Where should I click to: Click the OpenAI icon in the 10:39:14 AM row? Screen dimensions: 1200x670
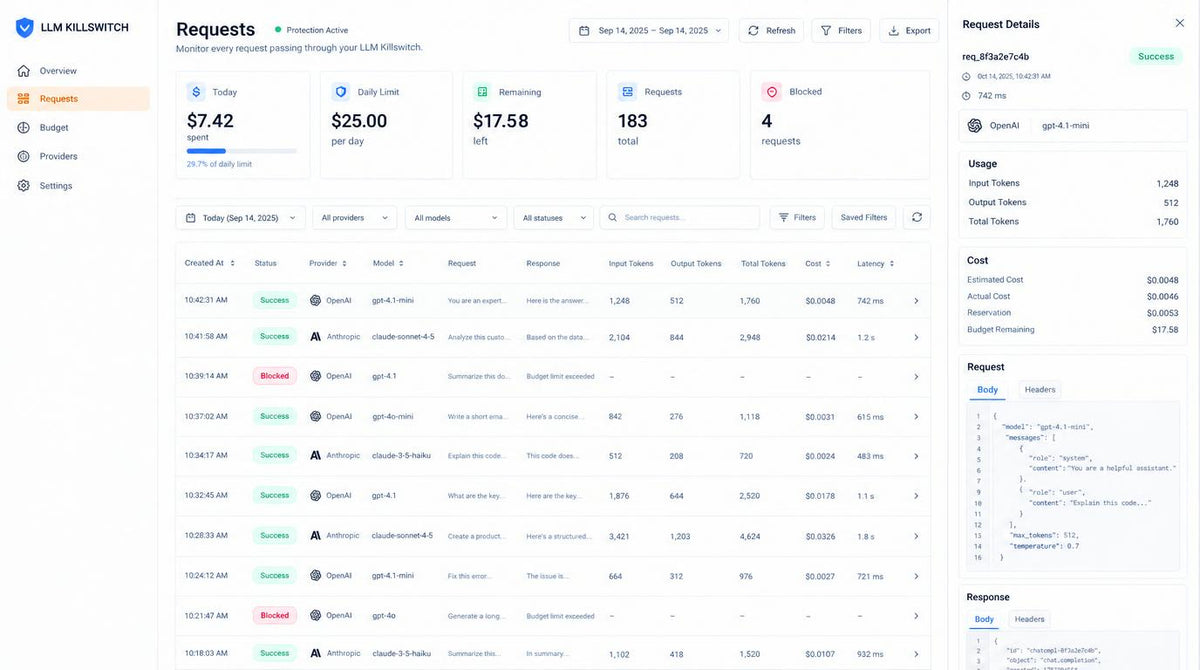[315, 376]
